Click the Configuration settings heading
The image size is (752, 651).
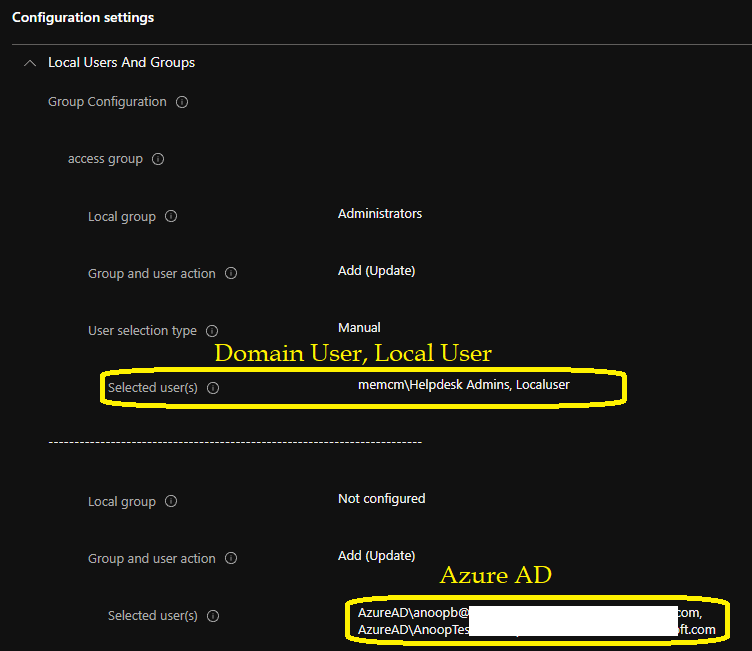[83, 18]
